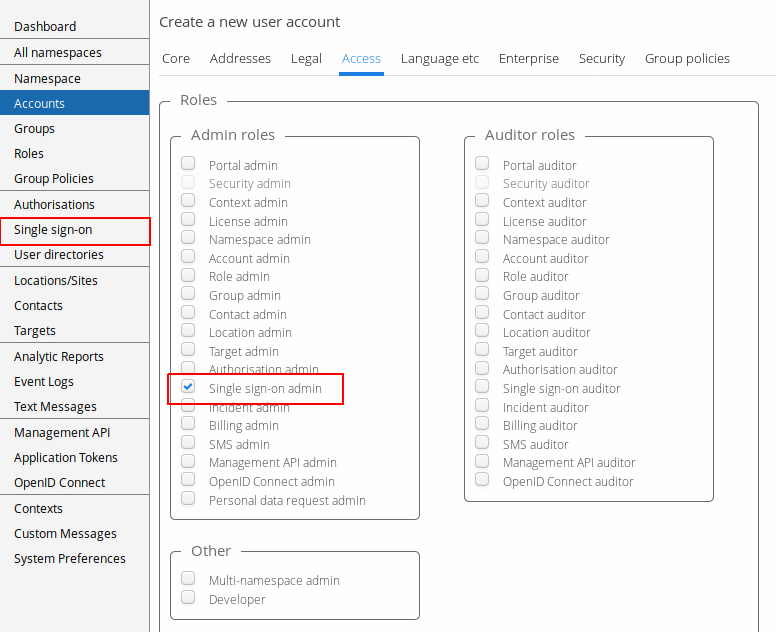Select Accounts in the left navigation
Viewport: 776px width, 632px height.
coord(40,104)
